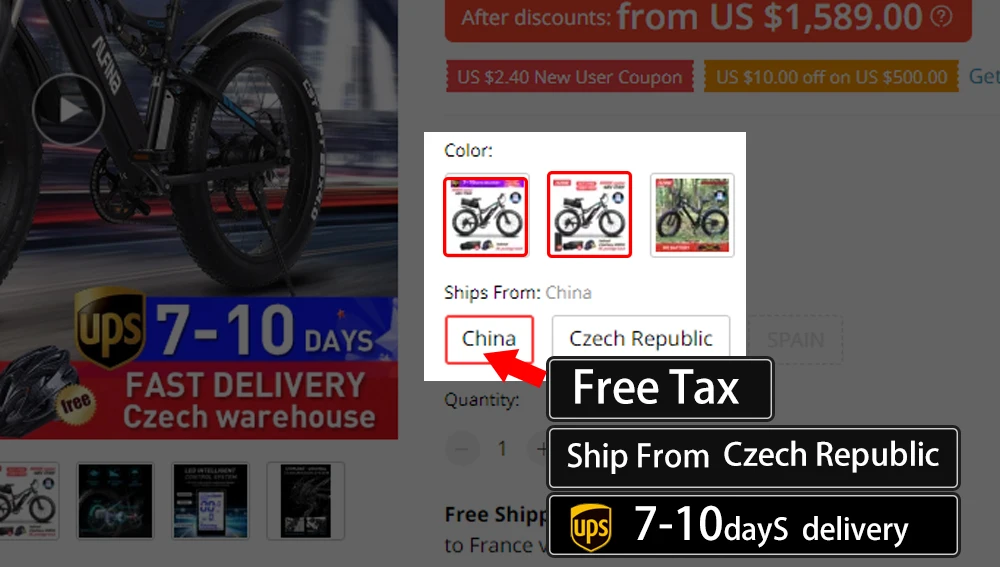This screenshot has height=567, width=1000.
Task: Claim the US $2.40 New User Coupon
Action: (570, 77)
